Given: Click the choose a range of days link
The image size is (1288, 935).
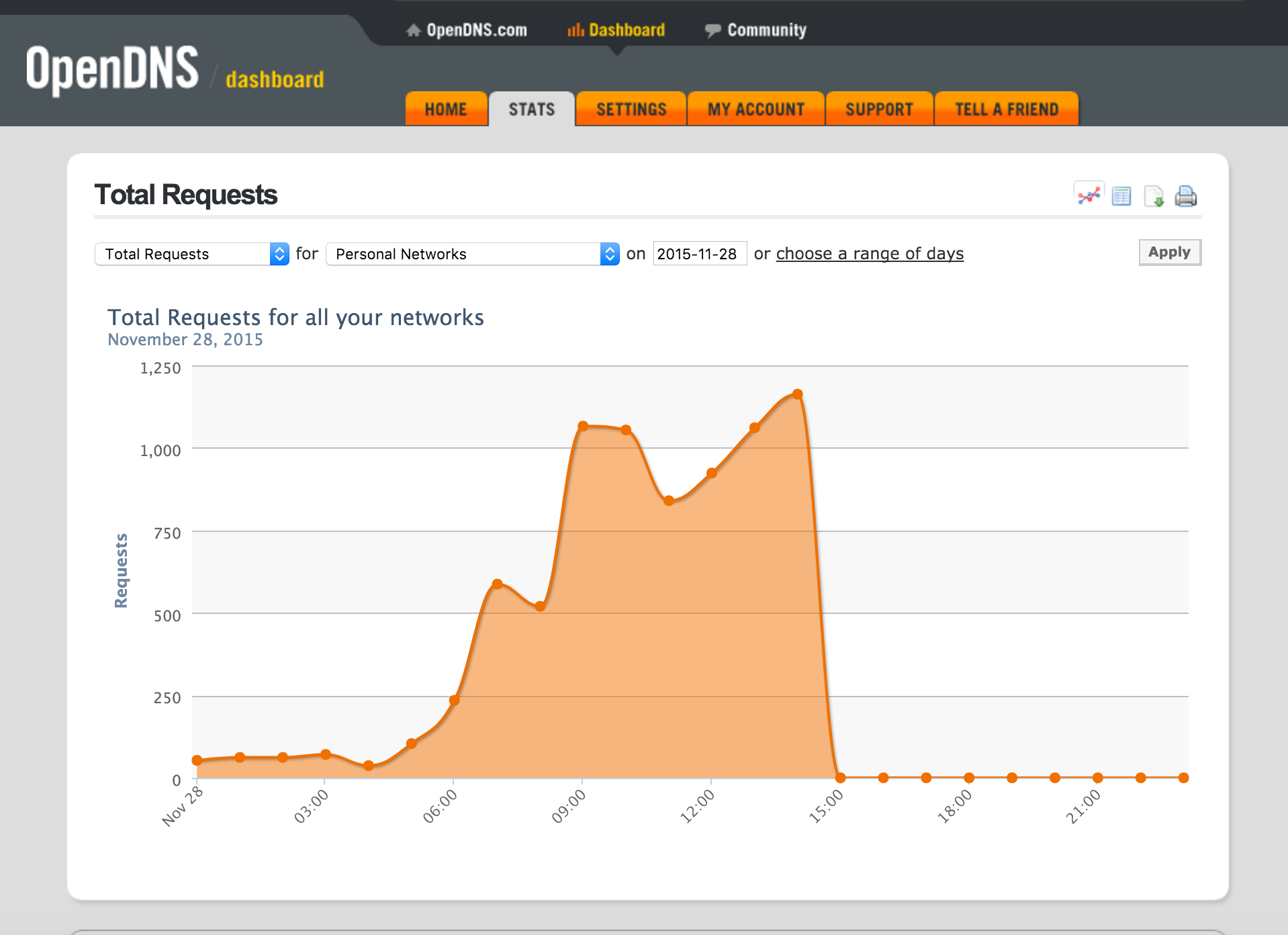Looking at the screenshot, I should click(870, 254).
